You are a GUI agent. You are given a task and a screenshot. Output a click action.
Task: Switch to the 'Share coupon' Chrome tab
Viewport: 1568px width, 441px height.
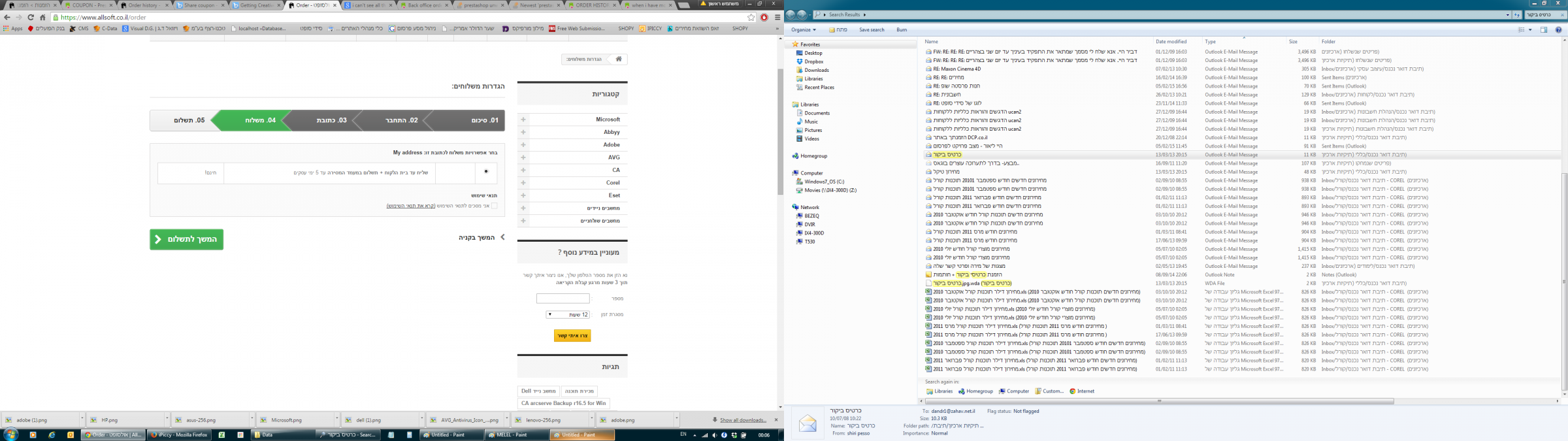pyautogui.click(x=200, y=5)
